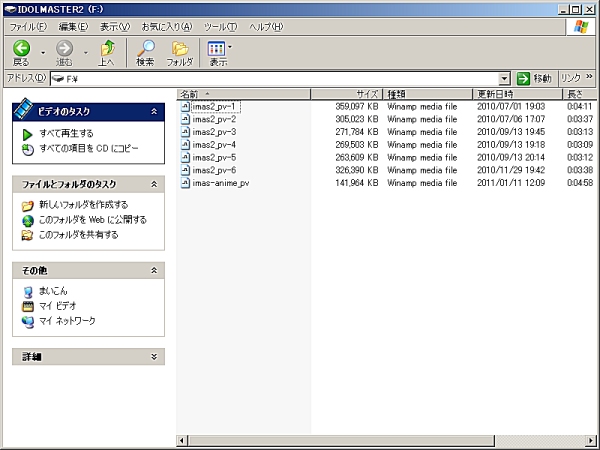The width and height of the screenshot is (600, 450).
Task: Sort by 種類 column header
Action: click(428, 94)
